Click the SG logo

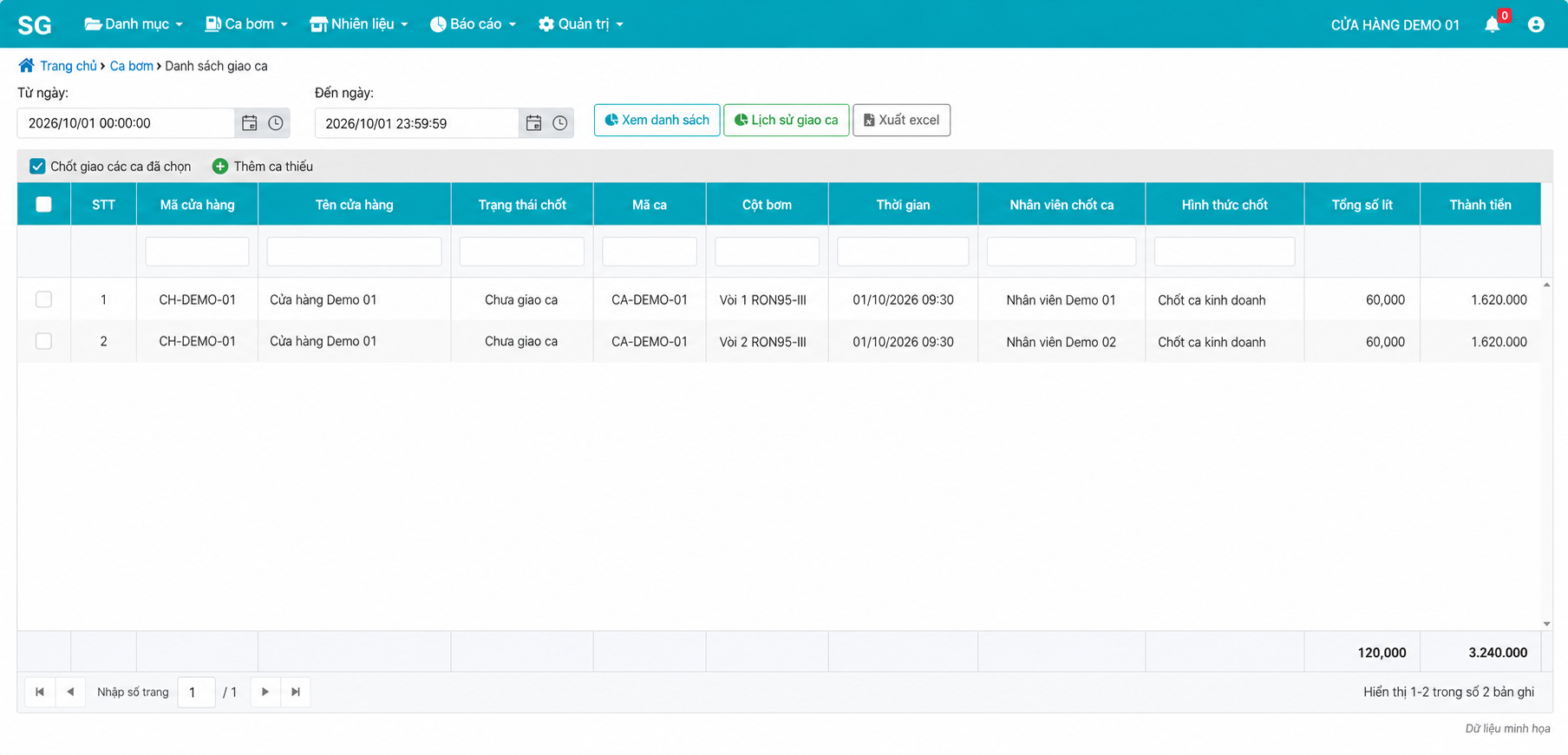35,24
